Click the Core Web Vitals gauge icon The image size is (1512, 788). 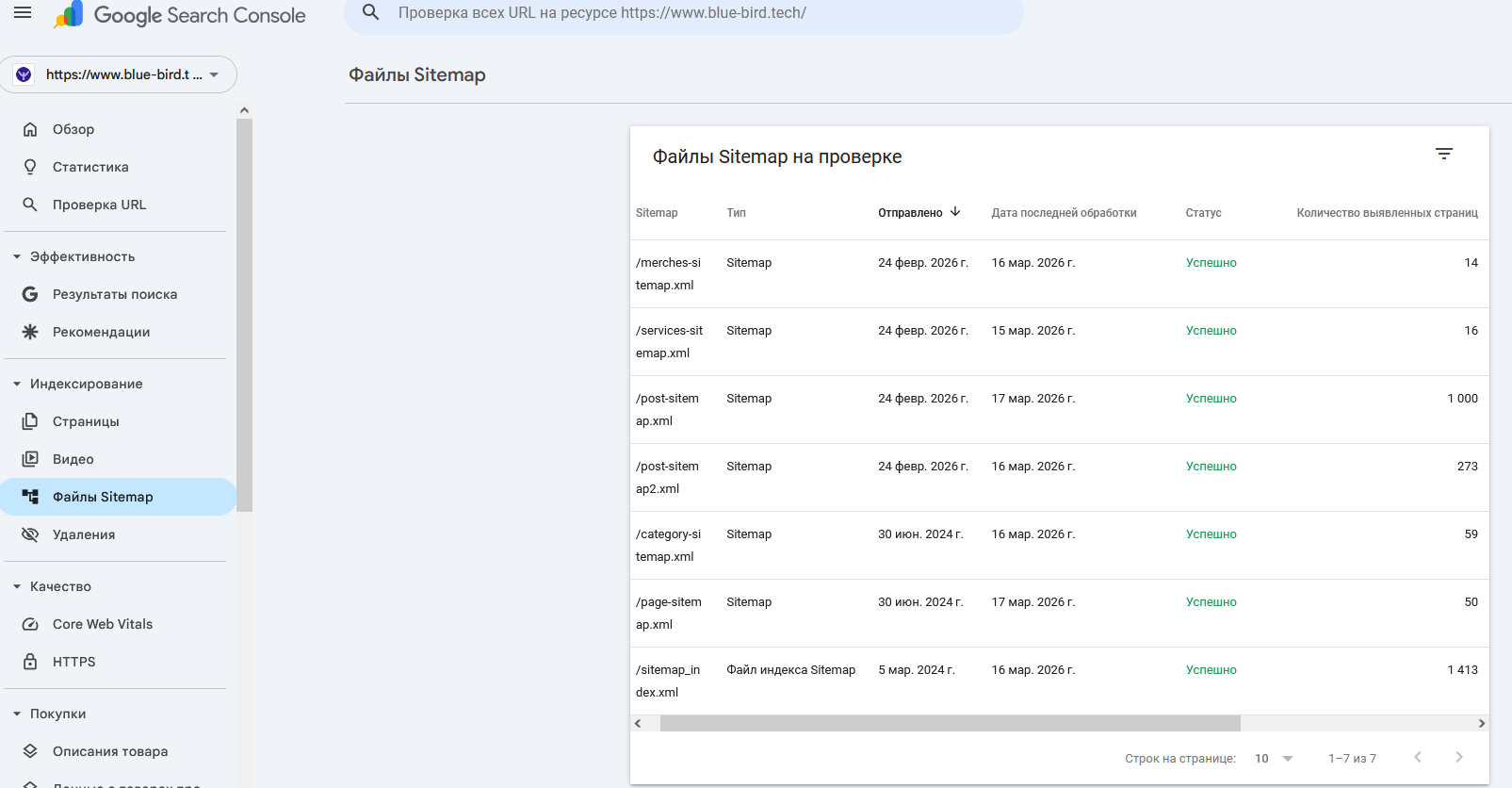[30, 624]
